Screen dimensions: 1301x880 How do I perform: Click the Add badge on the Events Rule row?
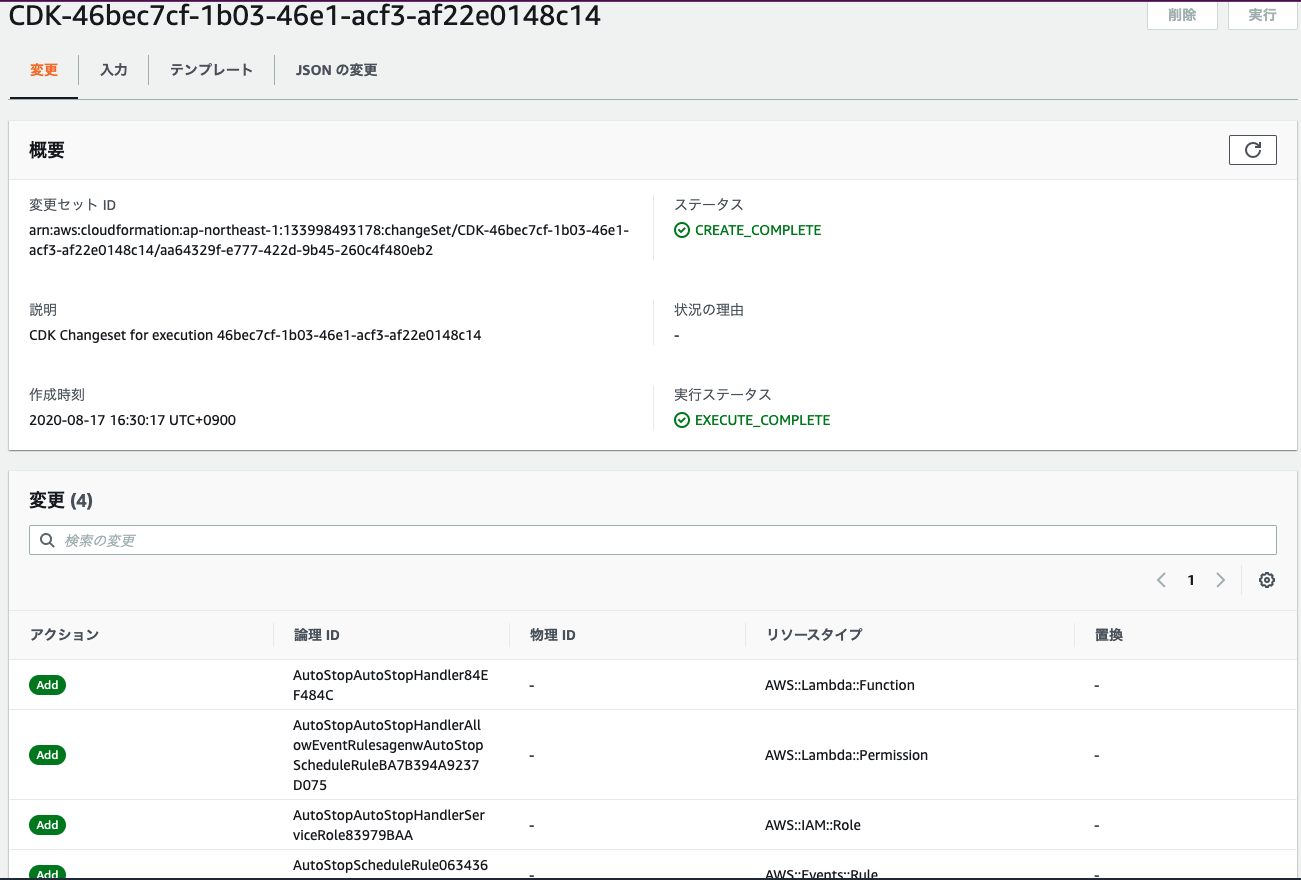click(x=47, y=873)
